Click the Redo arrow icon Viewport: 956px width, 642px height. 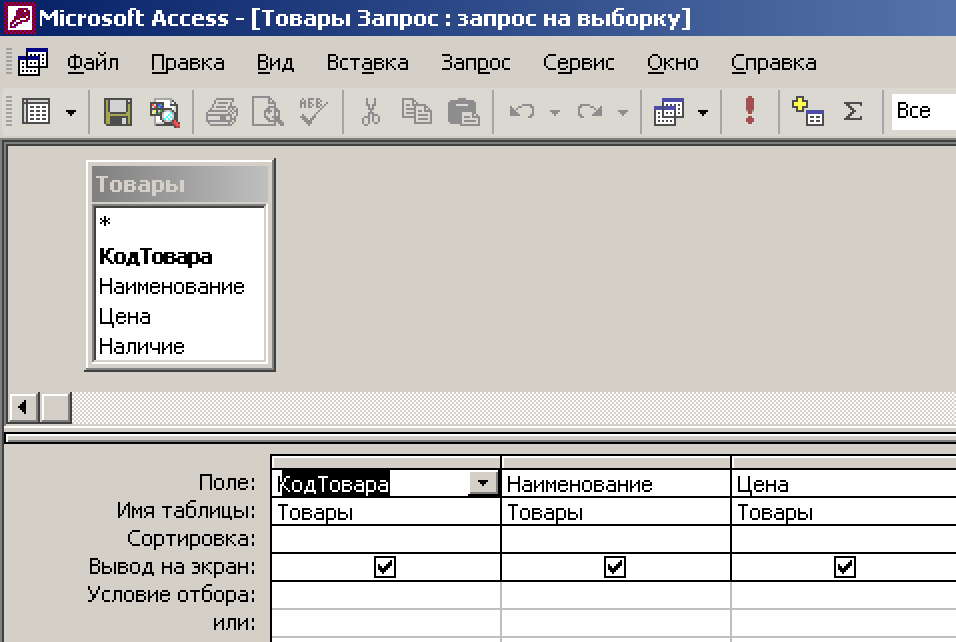tap(590, 112)
